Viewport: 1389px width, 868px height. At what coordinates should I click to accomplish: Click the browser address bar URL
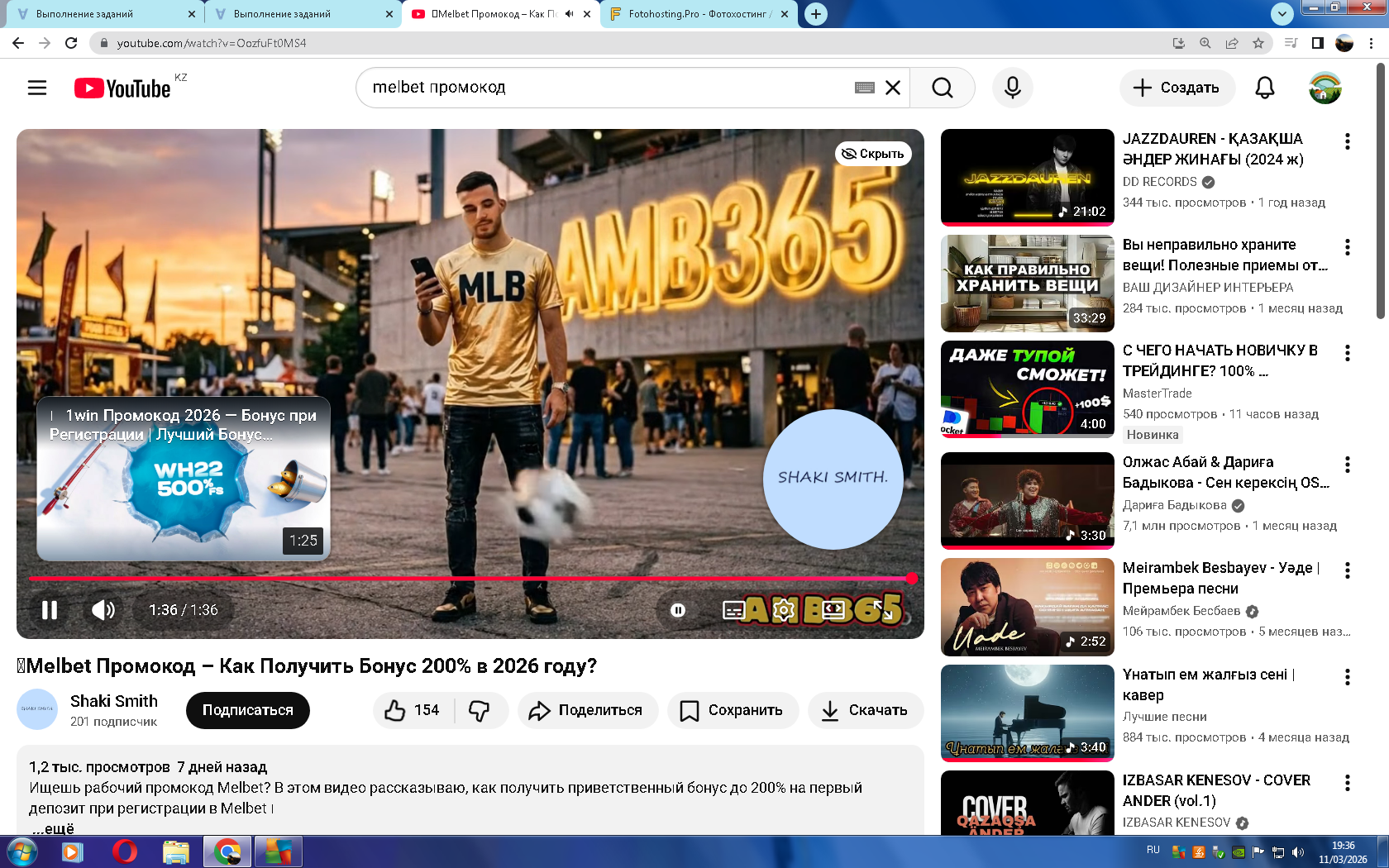click(x=212, y=43)
